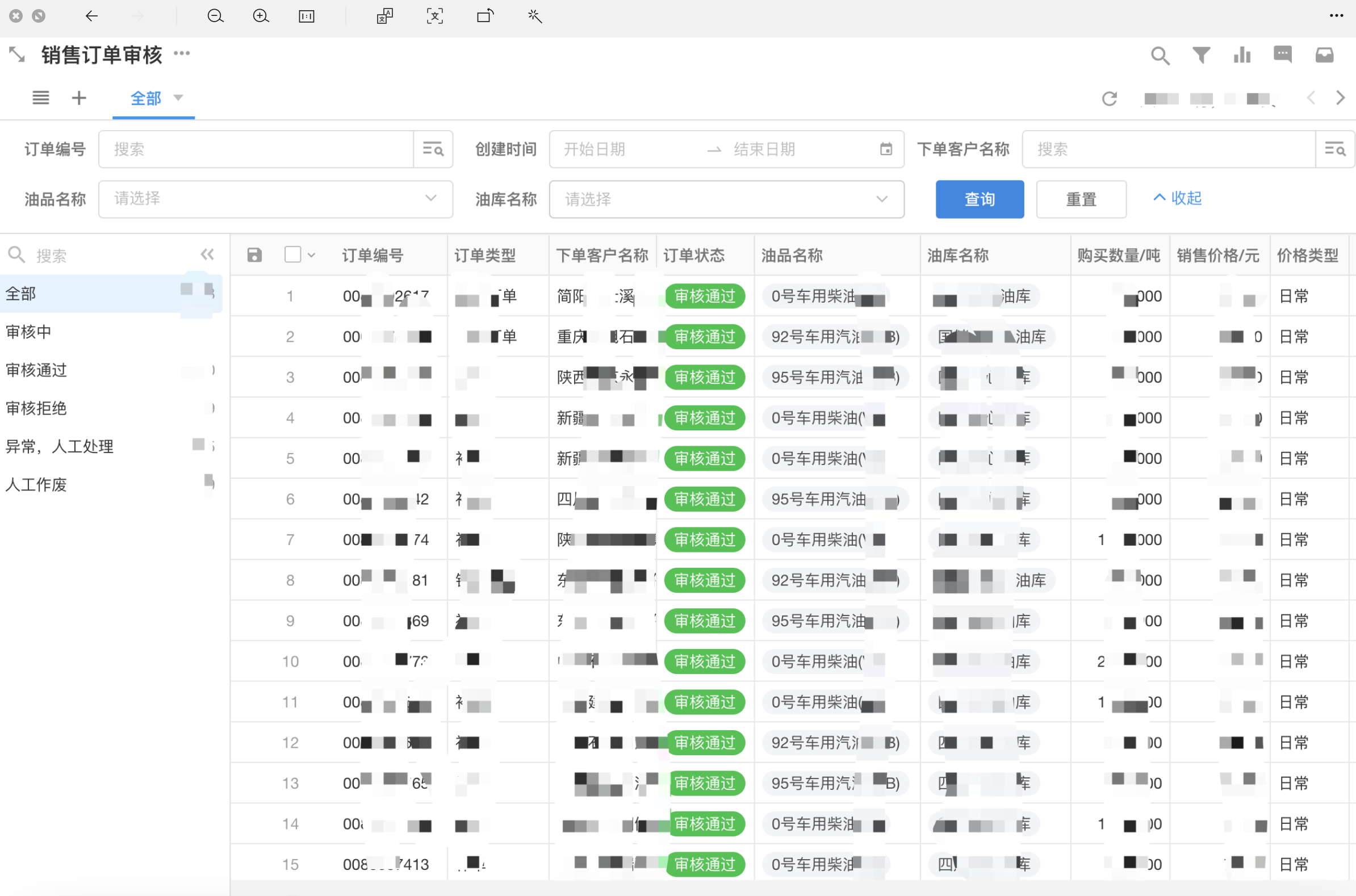The width and height of the screenshot is (1356, 896).
Task: Click the inbox tray icon
Action: [1324, 55]
